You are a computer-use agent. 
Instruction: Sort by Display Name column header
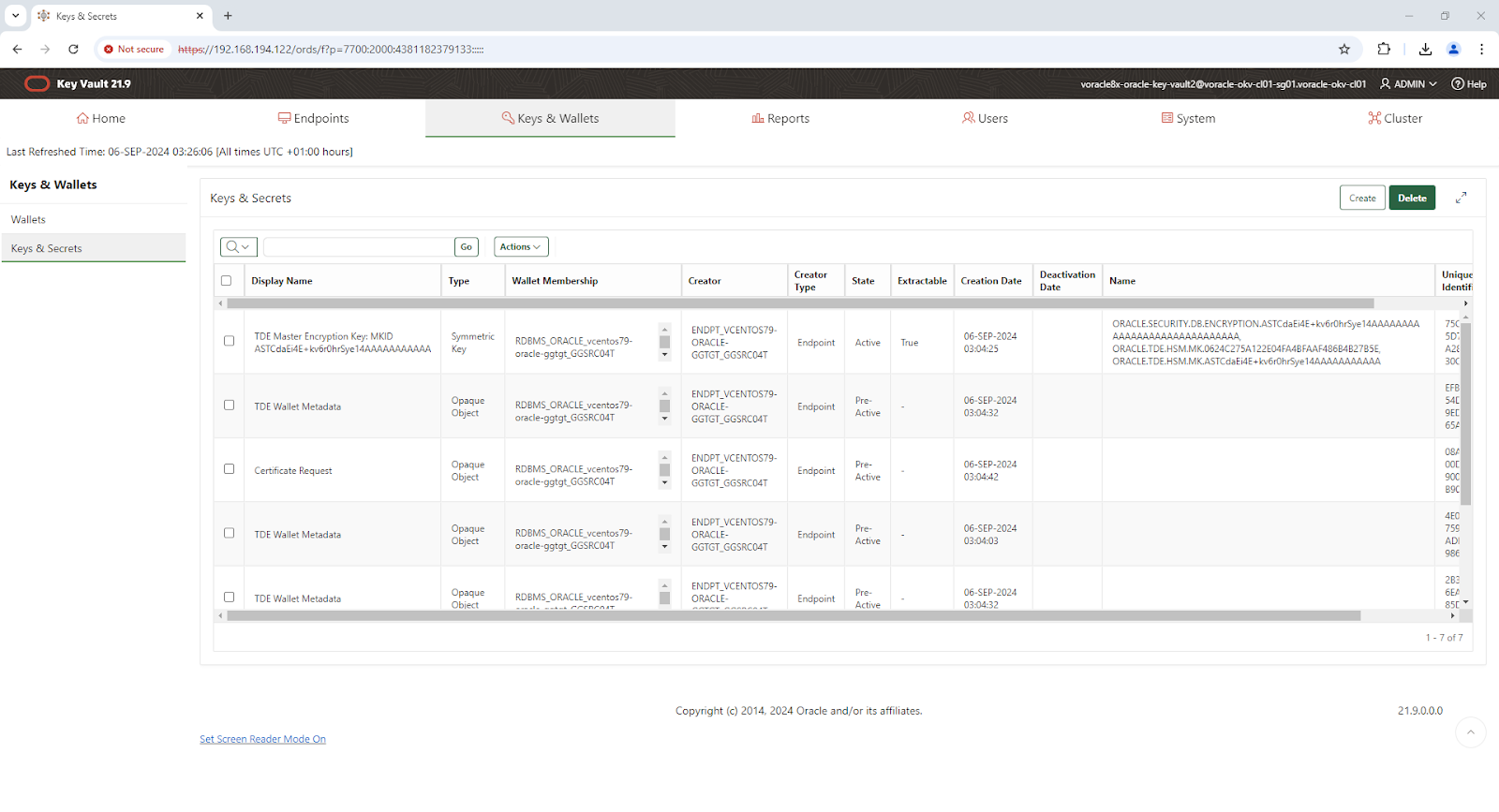282,281
